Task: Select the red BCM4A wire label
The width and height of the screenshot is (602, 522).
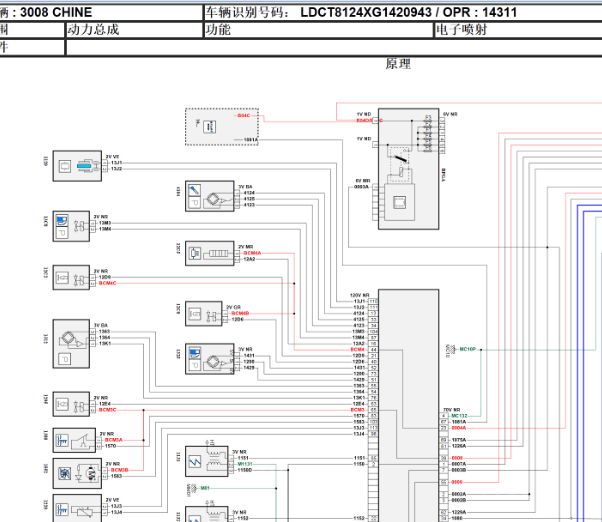Action: (252, 253)
